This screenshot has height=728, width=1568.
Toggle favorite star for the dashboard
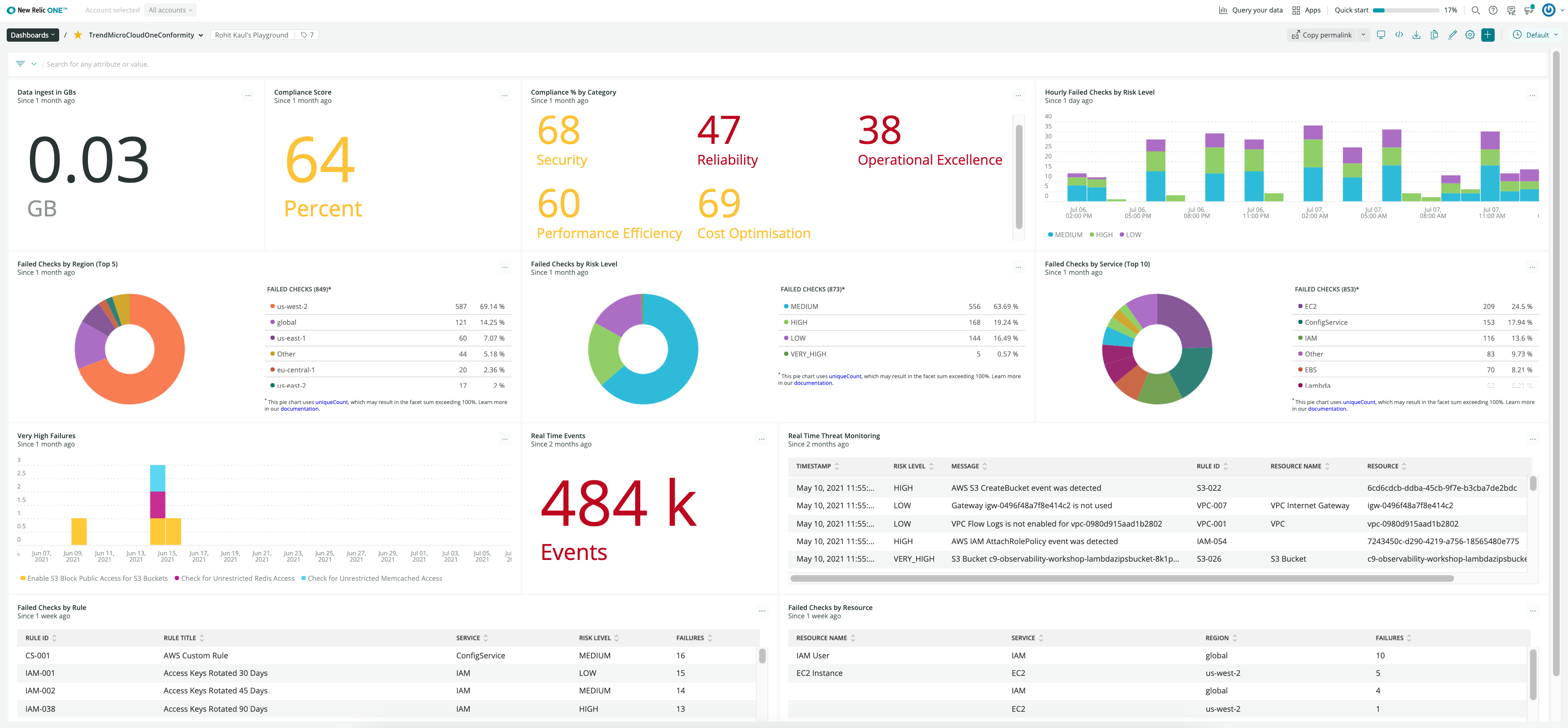click(x=78, y=35)
